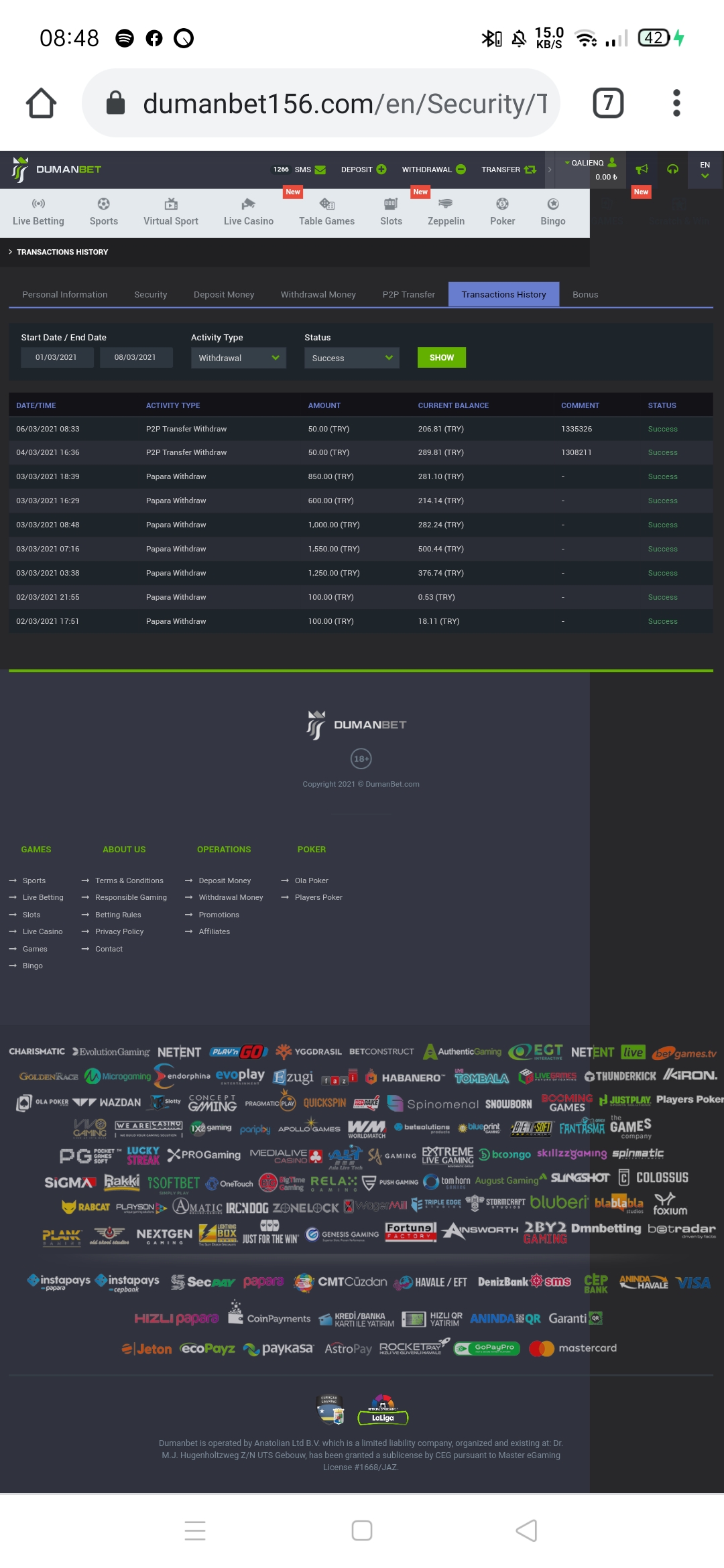Open announcements megaphone icon
The width and height of the screenshot is (724, 1568).
coord(642,170)
